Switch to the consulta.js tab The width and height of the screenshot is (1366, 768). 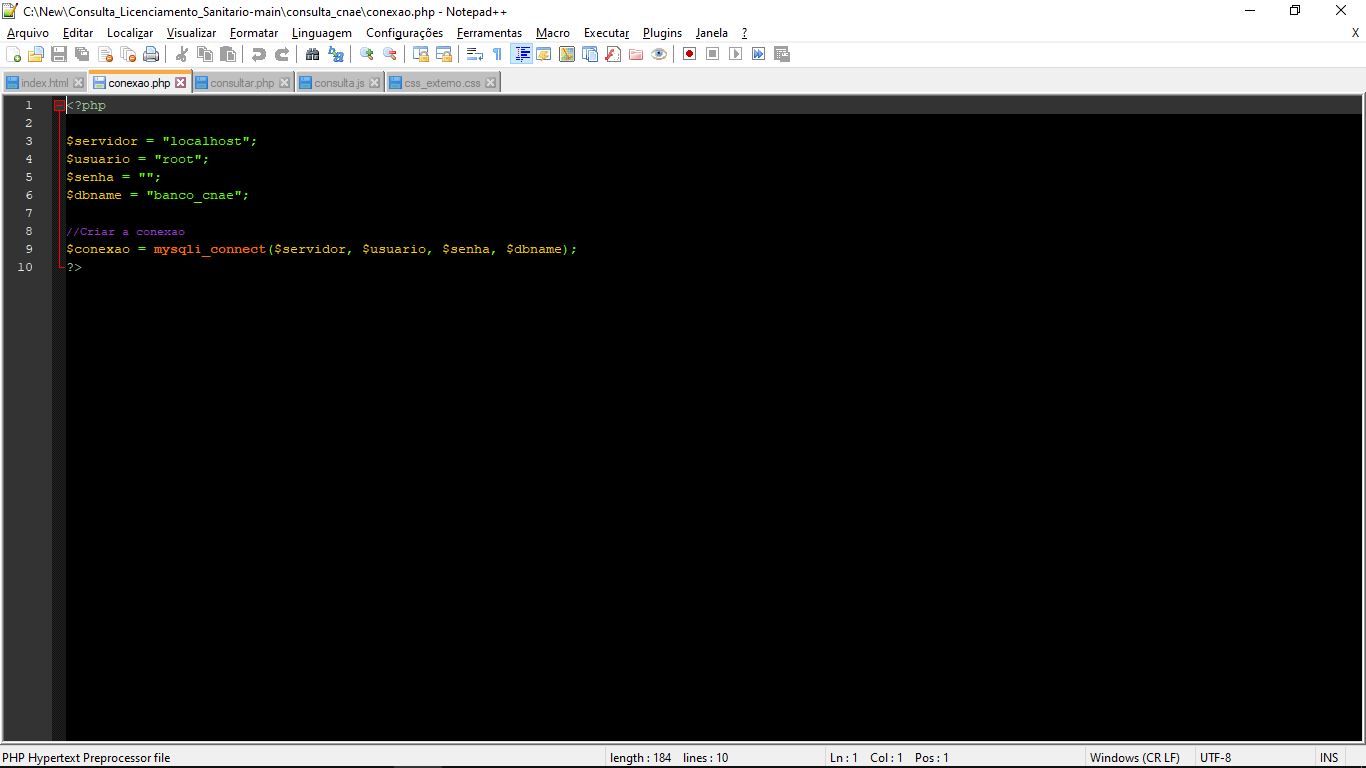[x=339, y=83]
